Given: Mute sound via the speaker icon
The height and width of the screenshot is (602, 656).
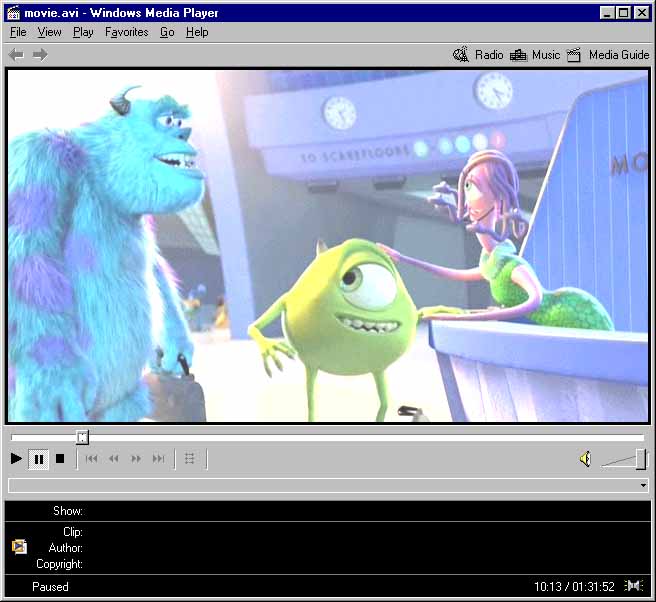Looking at the screenshot, I should coord(585,459).
